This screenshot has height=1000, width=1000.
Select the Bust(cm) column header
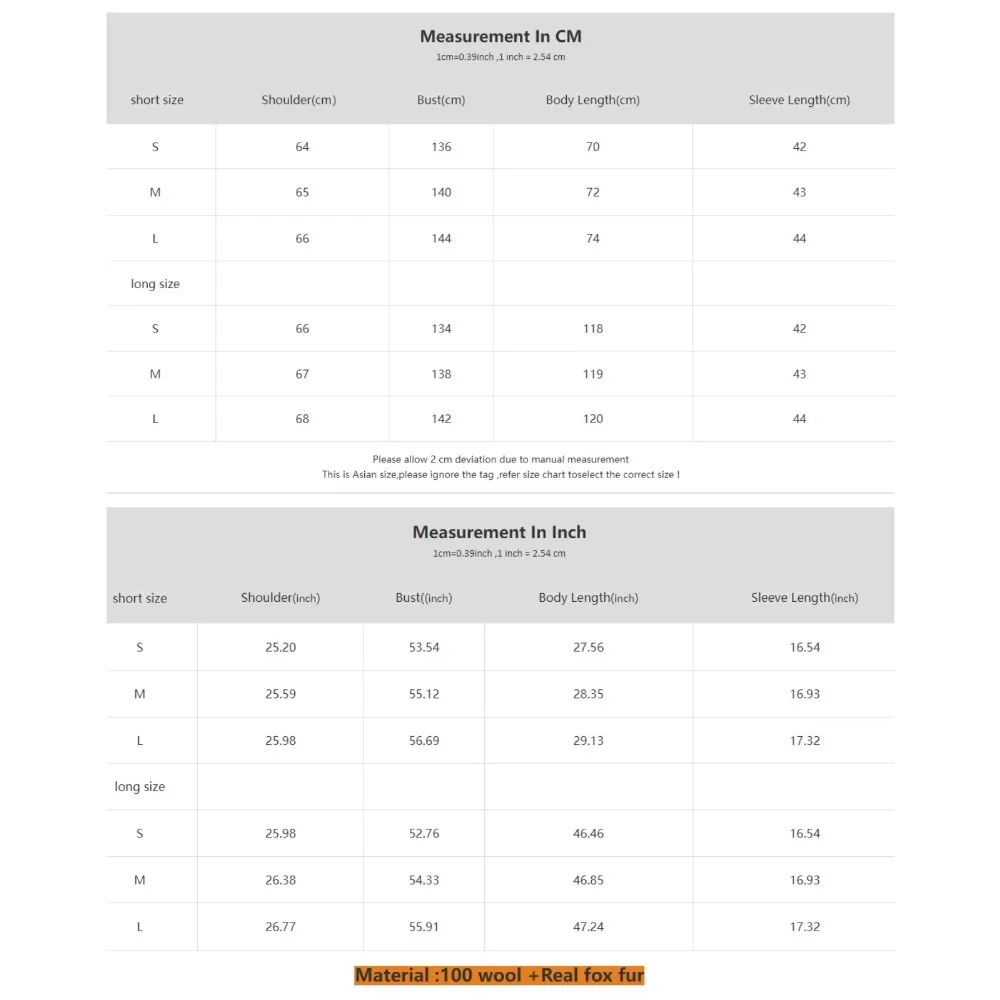coord(441,99)
